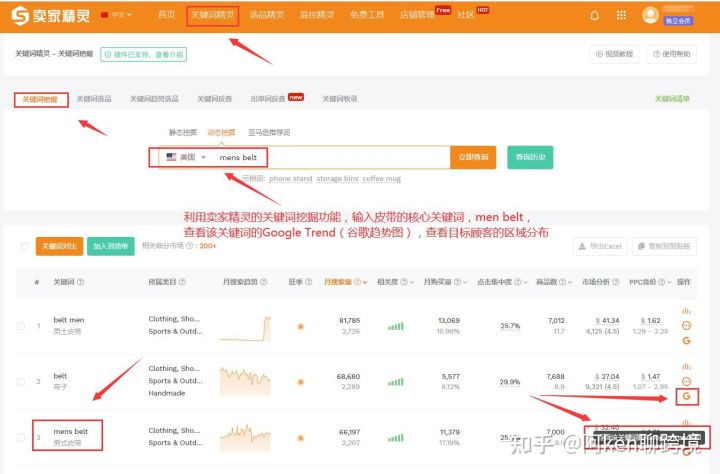Switch to 关键词挖掘 tab
The width and height of the screenshot is (720, 474).
[40, 99]
